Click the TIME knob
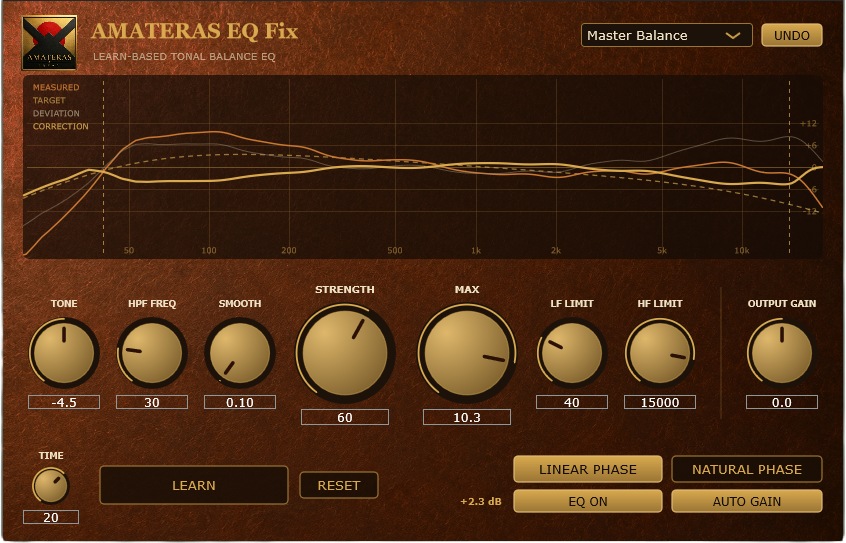Screen dimensions: 846x543 coord(51,486)
